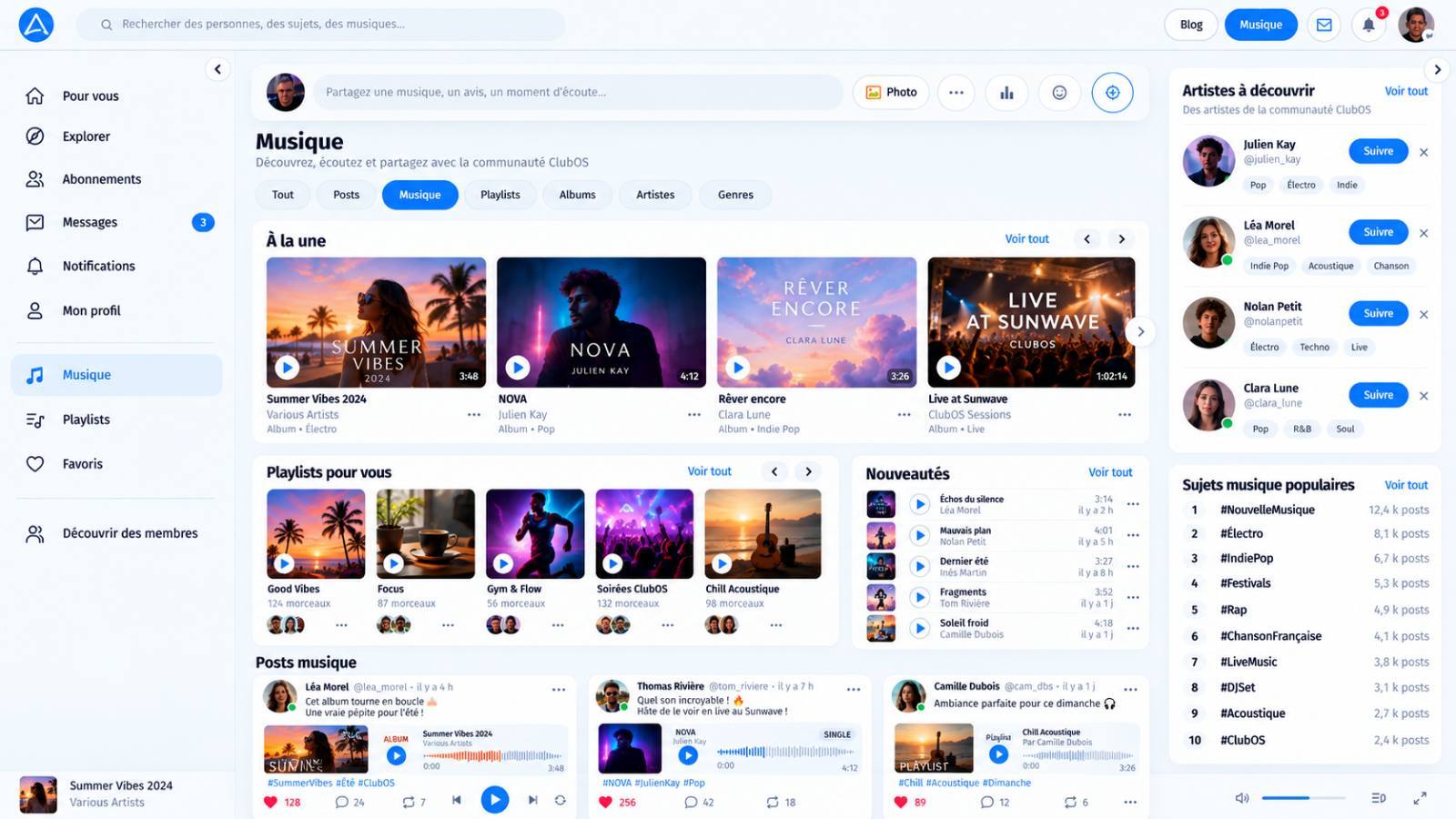Click the Blog button in header
The height and width of the screenshot is (819, 1456).
1191,25
